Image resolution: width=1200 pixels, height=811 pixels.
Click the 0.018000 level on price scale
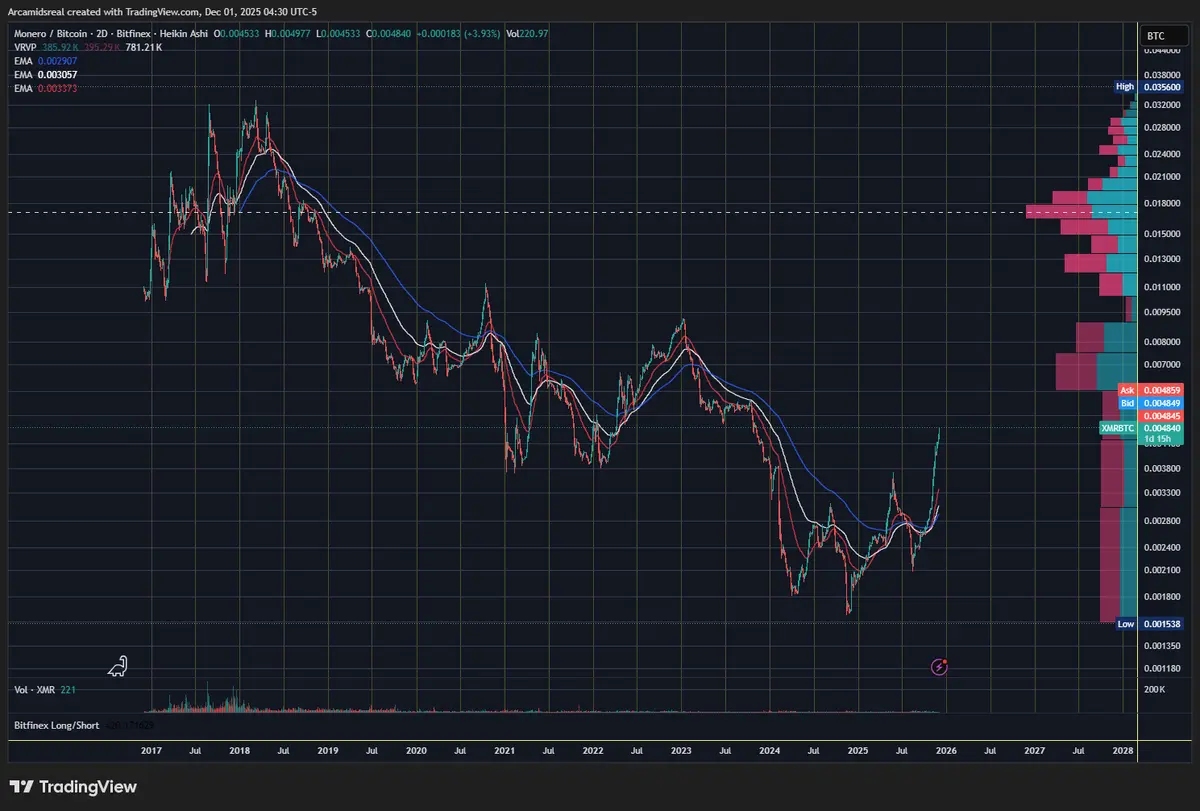[1161, 203]
